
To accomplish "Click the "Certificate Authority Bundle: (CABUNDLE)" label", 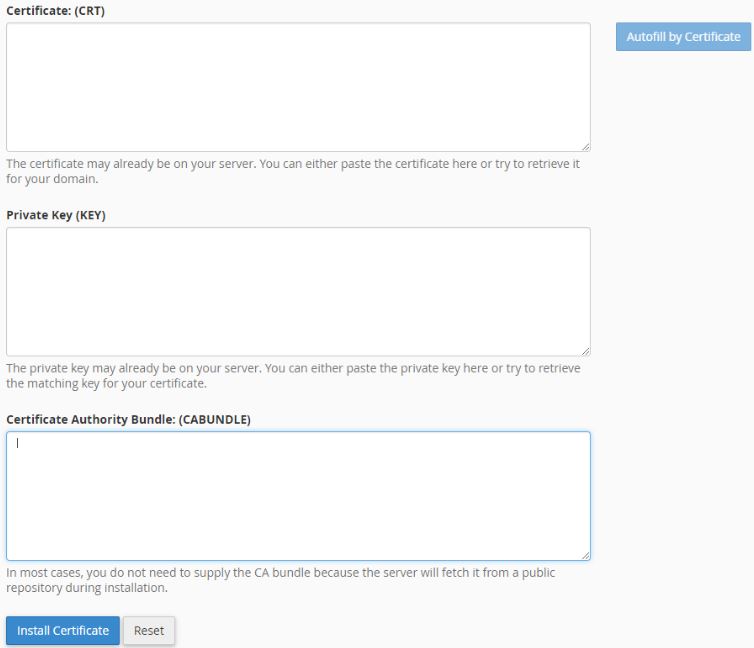I will click(128, 419).
